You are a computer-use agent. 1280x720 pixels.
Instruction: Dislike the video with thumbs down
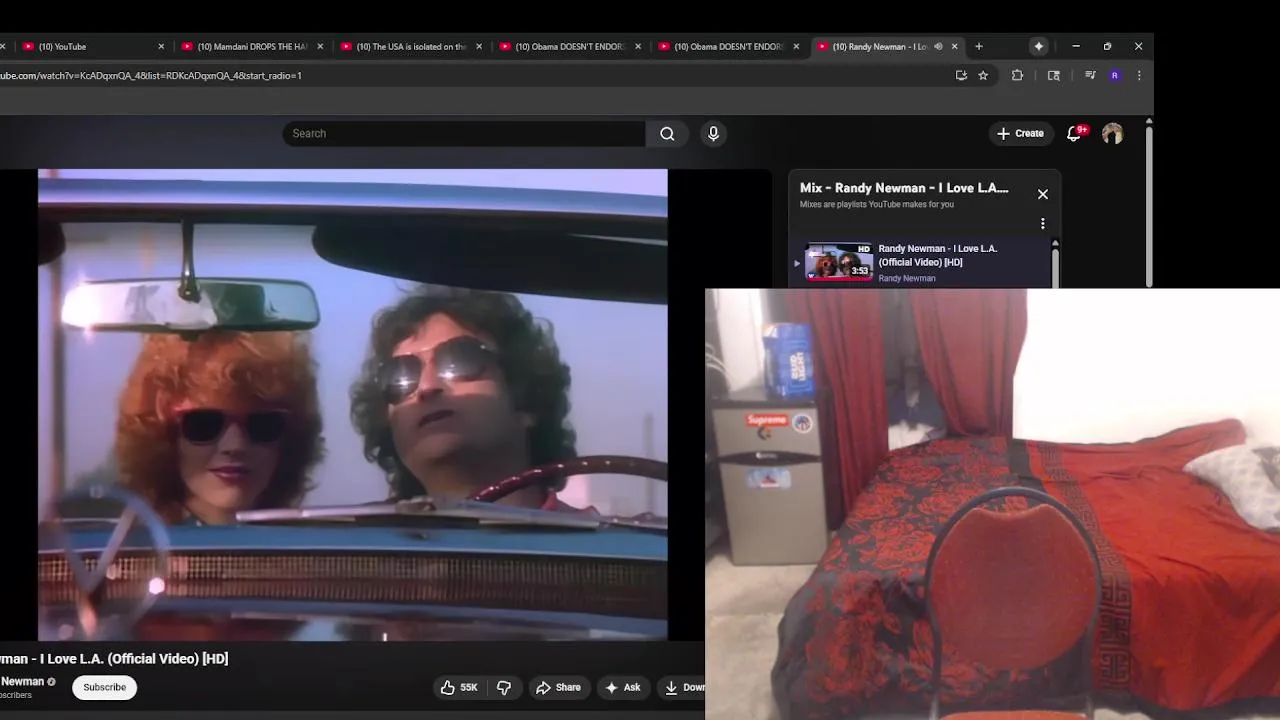504,687
